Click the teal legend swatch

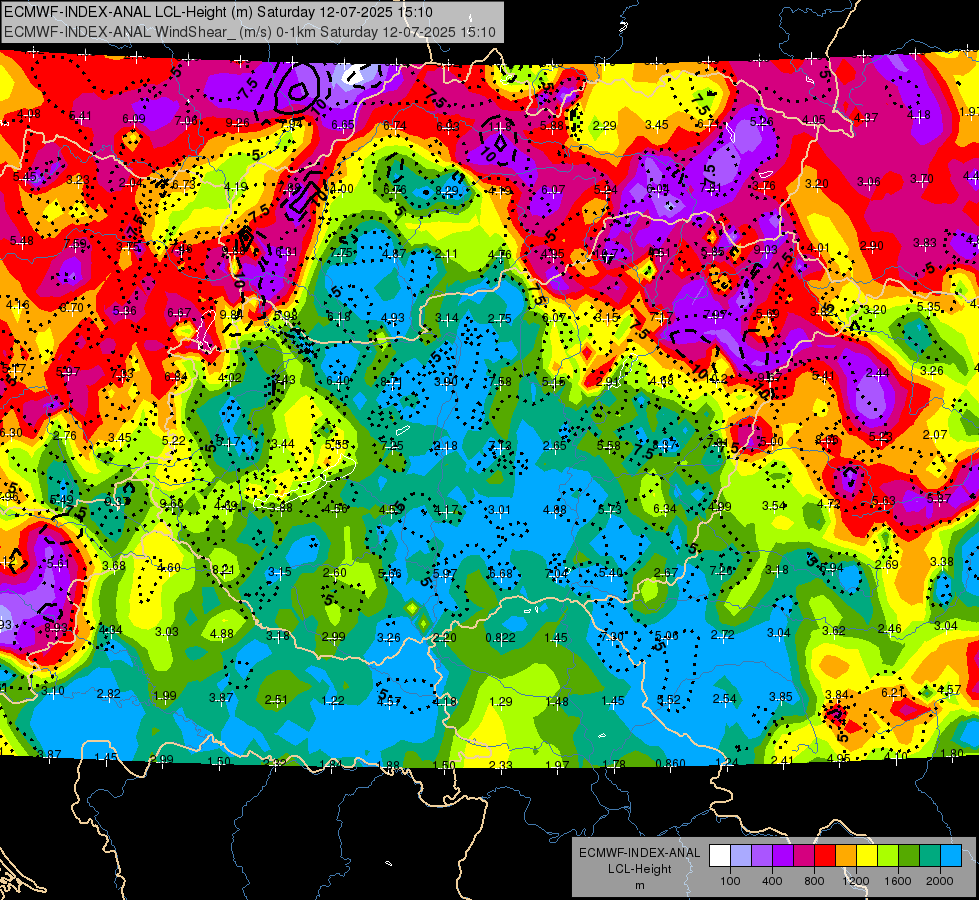(x=930, y=856)
